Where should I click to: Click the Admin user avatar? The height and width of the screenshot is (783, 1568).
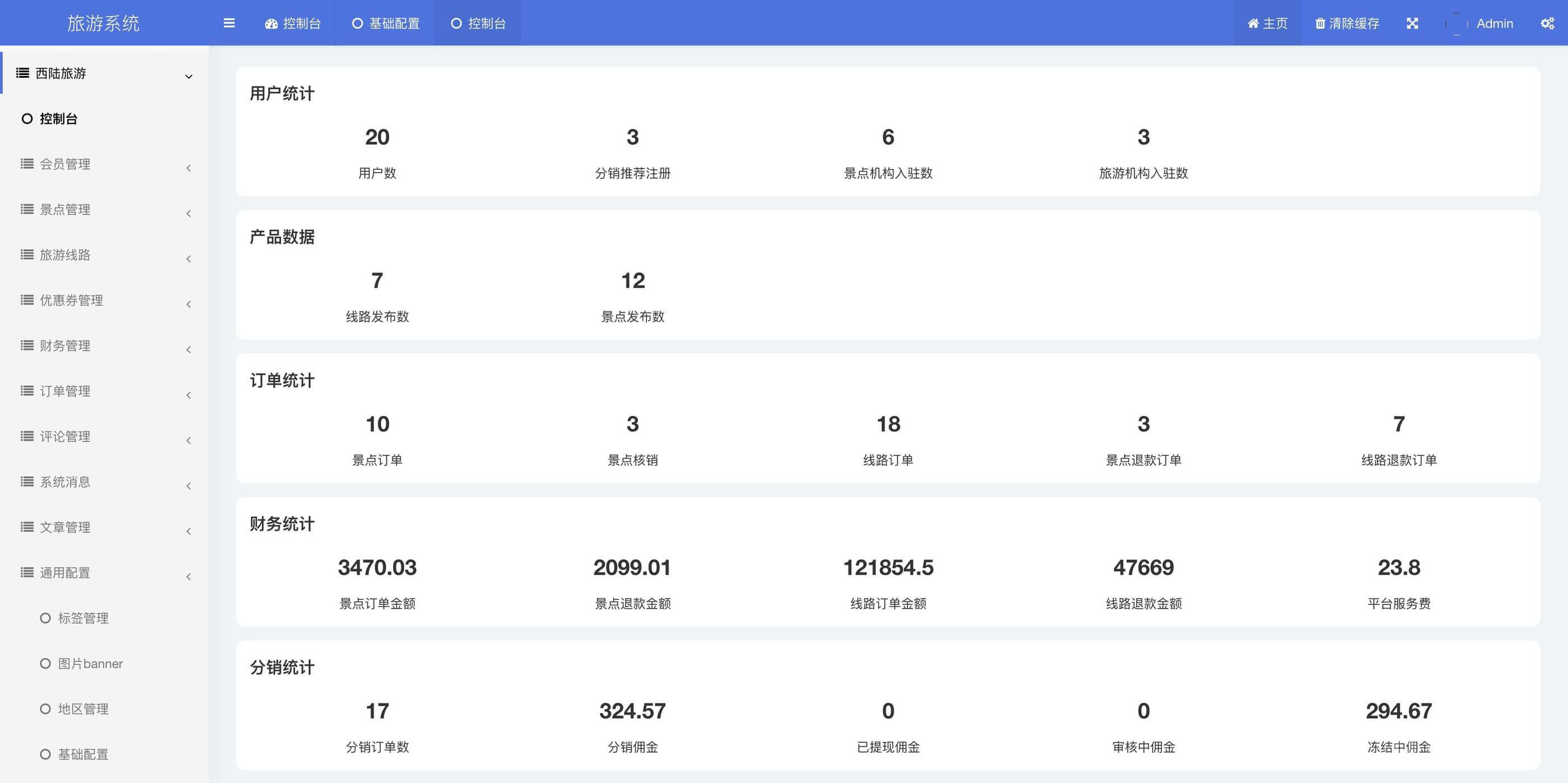coord(1457,23)
